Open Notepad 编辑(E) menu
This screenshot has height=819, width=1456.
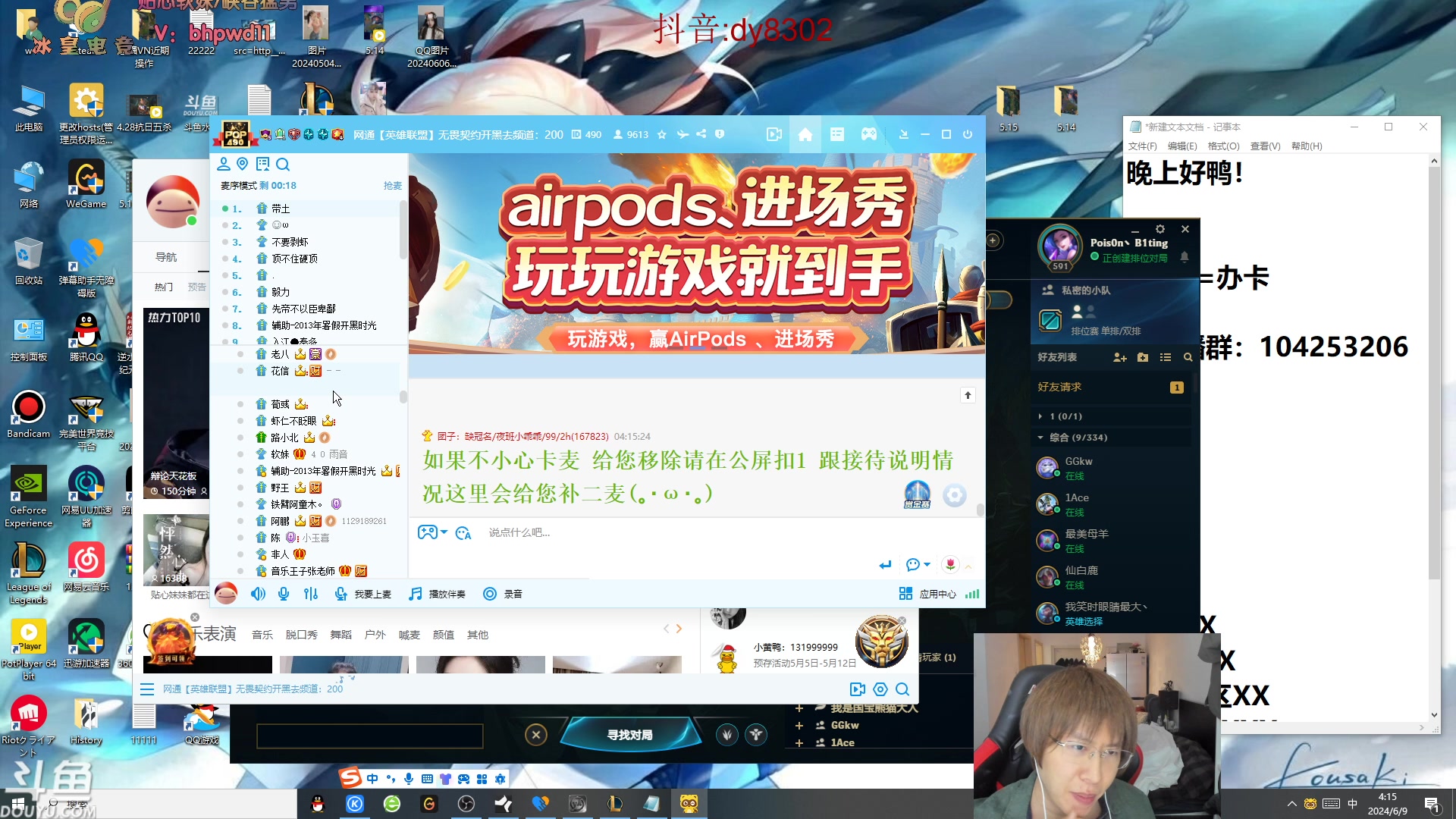click(x=1182, y=146)
